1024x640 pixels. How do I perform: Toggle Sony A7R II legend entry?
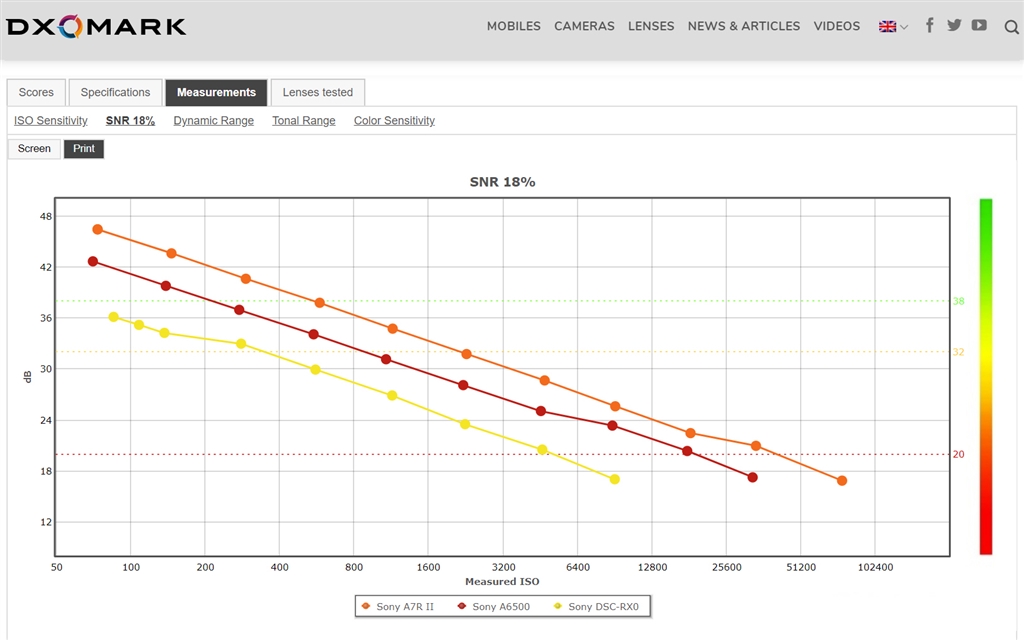(397, 607)
